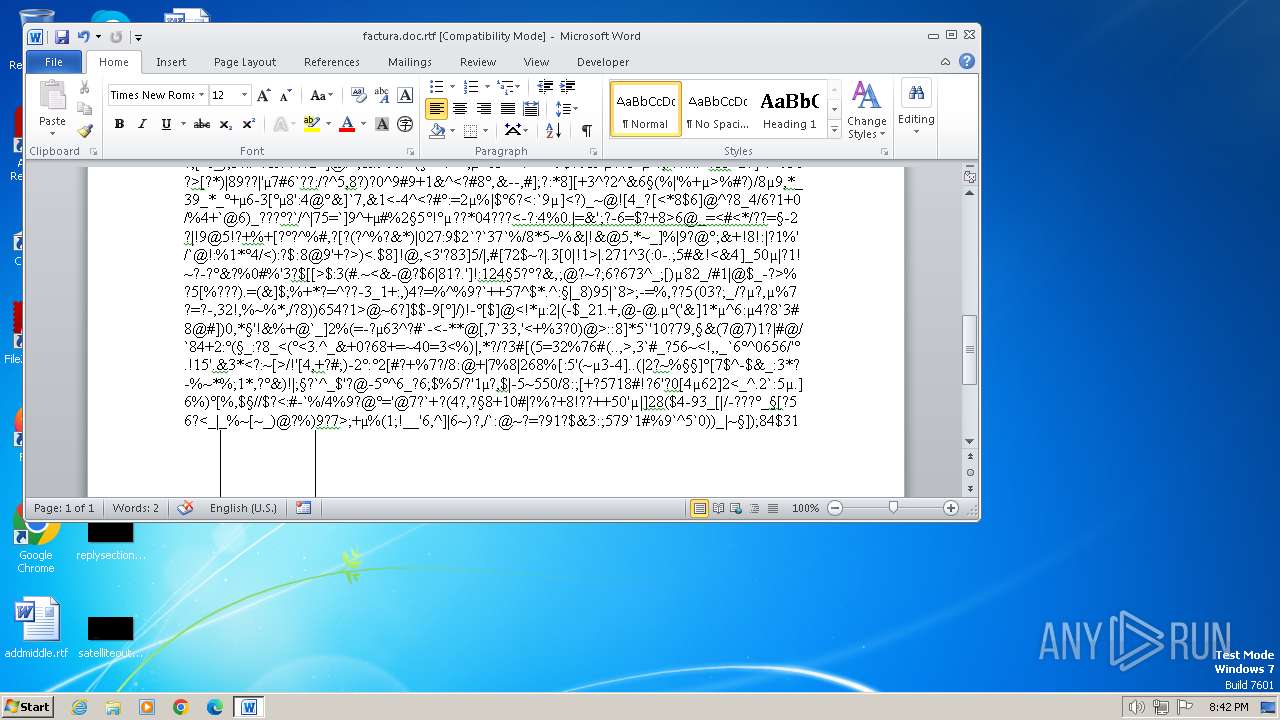Viewport: 1280px width, 720px height.
Task: Toggle Bold formatting
Action: coord(119,124)
